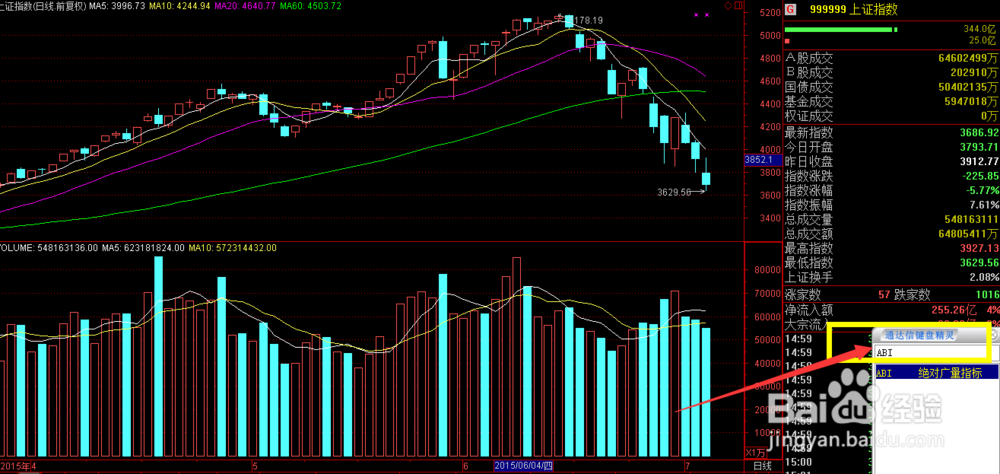Screen dimensions: 1000x474
Task: Click the 最新指数 3686.92 row
Action: 892,133
